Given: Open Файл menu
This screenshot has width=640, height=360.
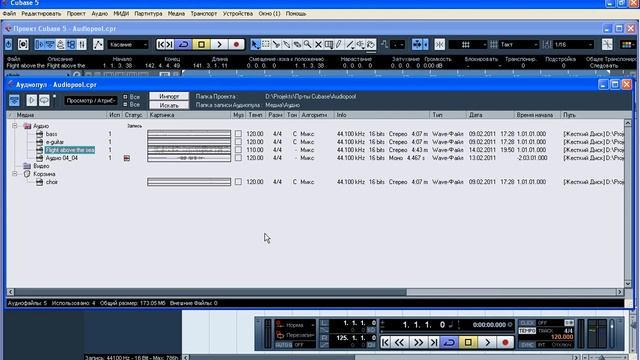Looking at the screenshot, I should [x=9, y=13].
